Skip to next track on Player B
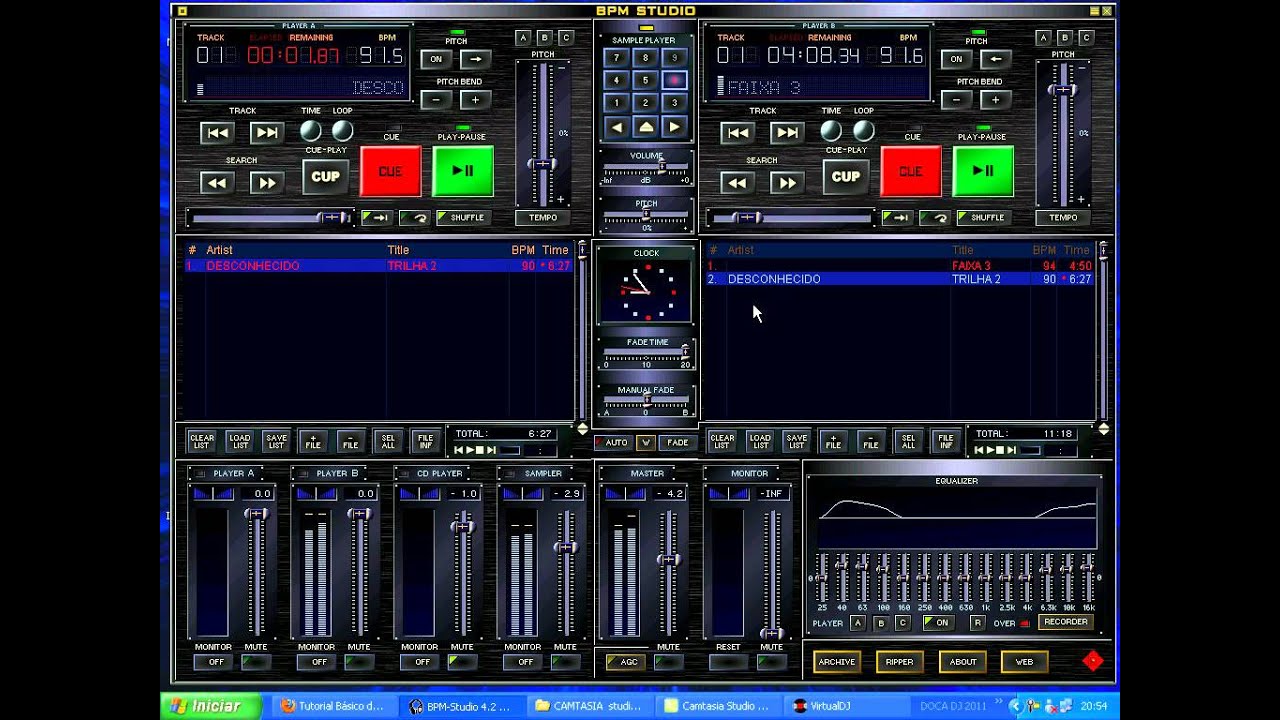 coord(786,132)
